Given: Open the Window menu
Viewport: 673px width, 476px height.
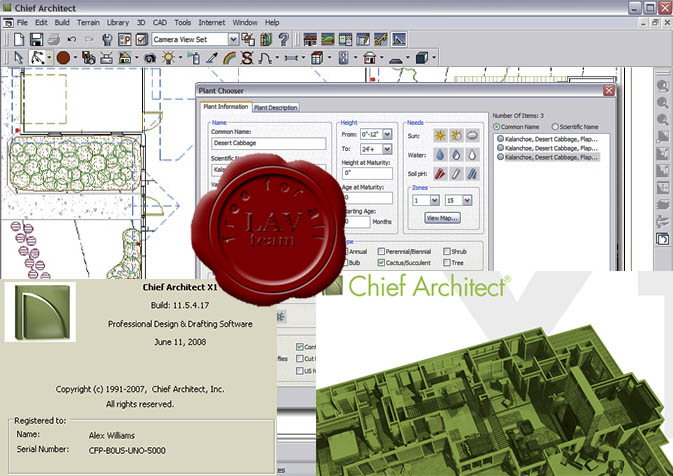Looking at the screenshot, I should coord(245,22).
